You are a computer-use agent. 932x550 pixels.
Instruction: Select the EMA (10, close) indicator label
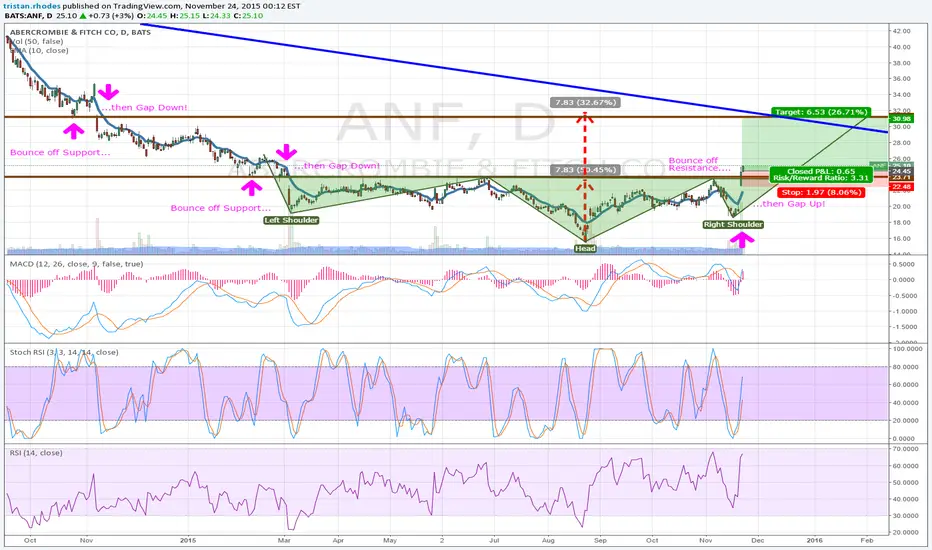(39, 51)
